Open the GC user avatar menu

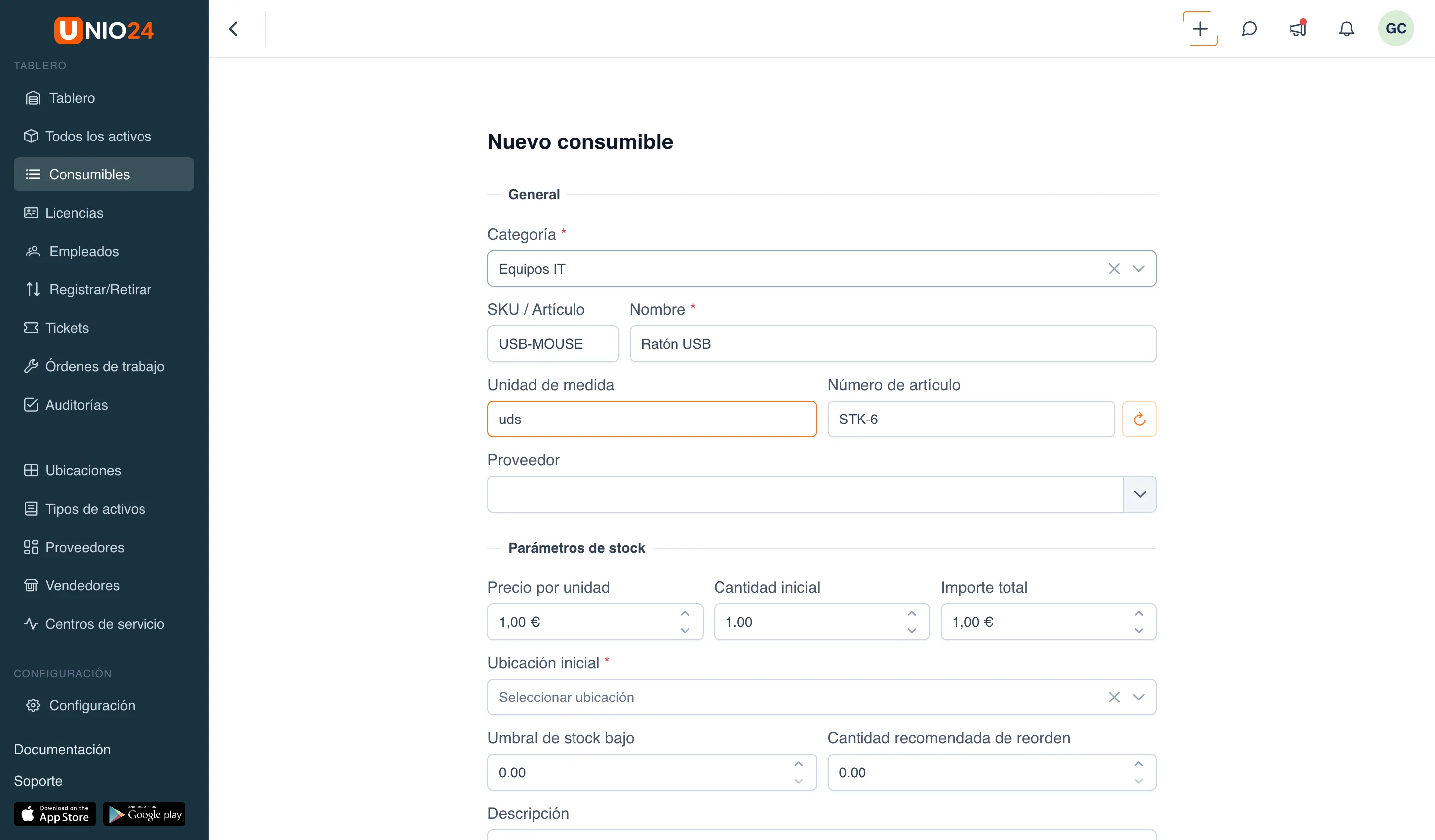pyautogui.click(x=1396, y=28)
